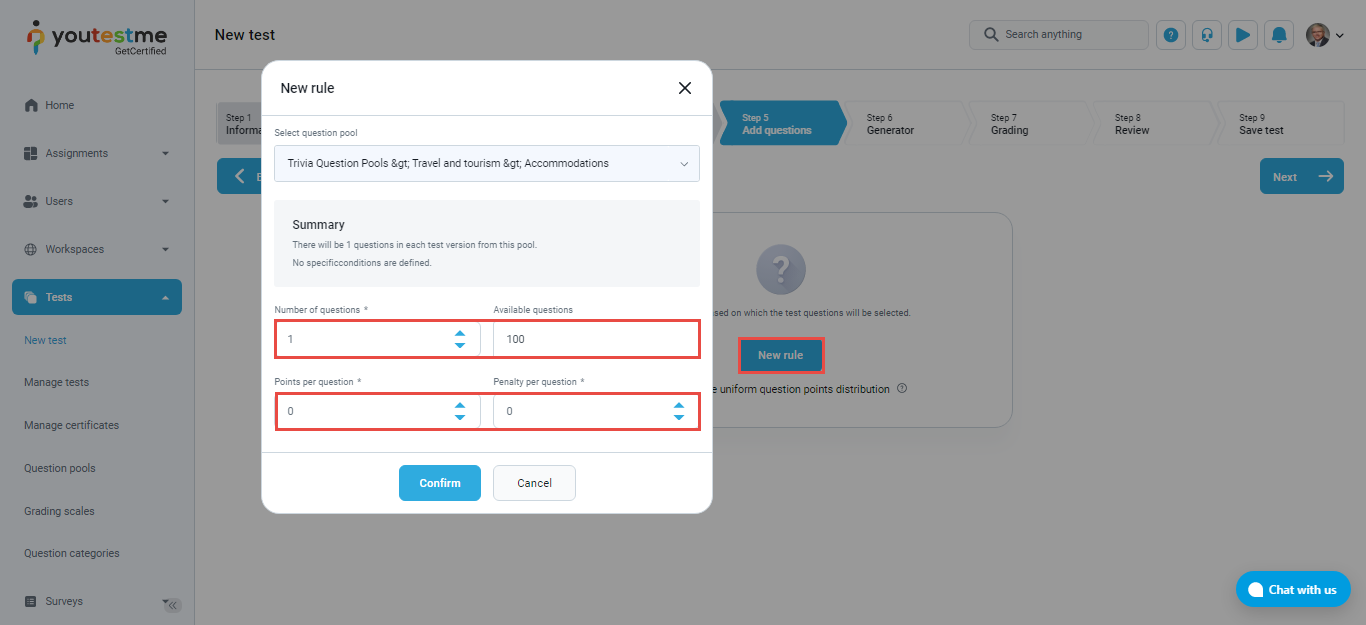1366x625 pixels.
Task: Click the Search anything box
Action: (1059, 34)
